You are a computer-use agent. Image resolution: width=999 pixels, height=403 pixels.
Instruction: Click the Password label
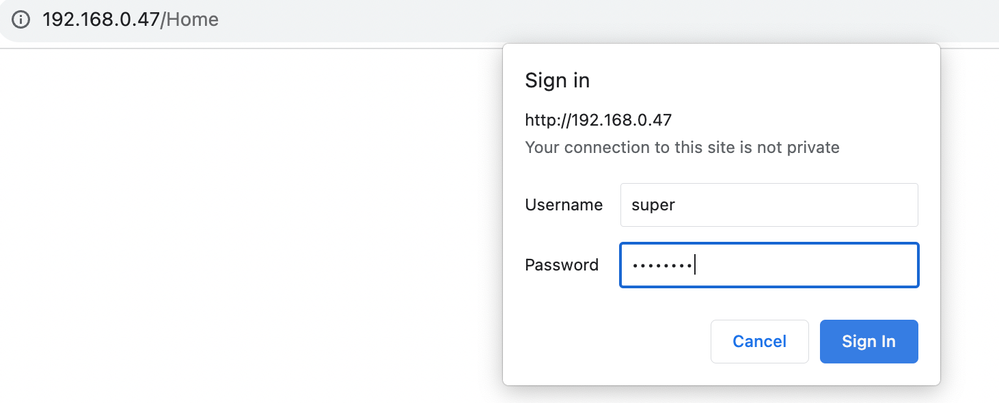pos(561,265)
